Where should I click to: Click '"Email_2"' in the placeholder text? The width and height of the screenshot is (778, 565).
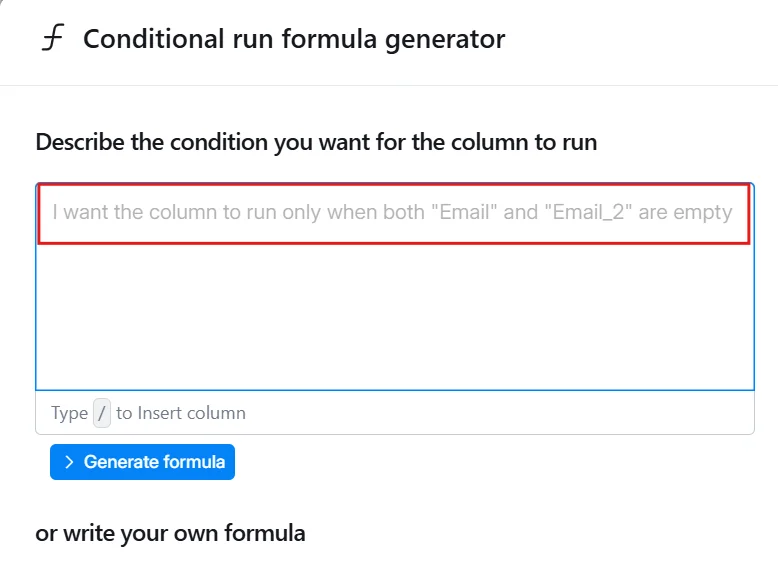coord(594,213)
